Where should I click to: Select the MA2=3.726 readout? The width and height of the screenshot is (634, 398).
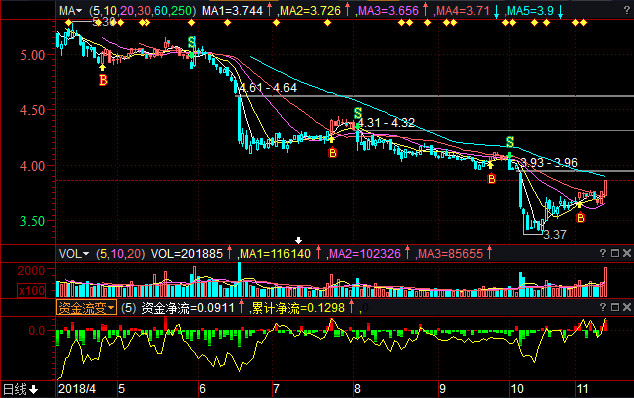pos(311,11)
